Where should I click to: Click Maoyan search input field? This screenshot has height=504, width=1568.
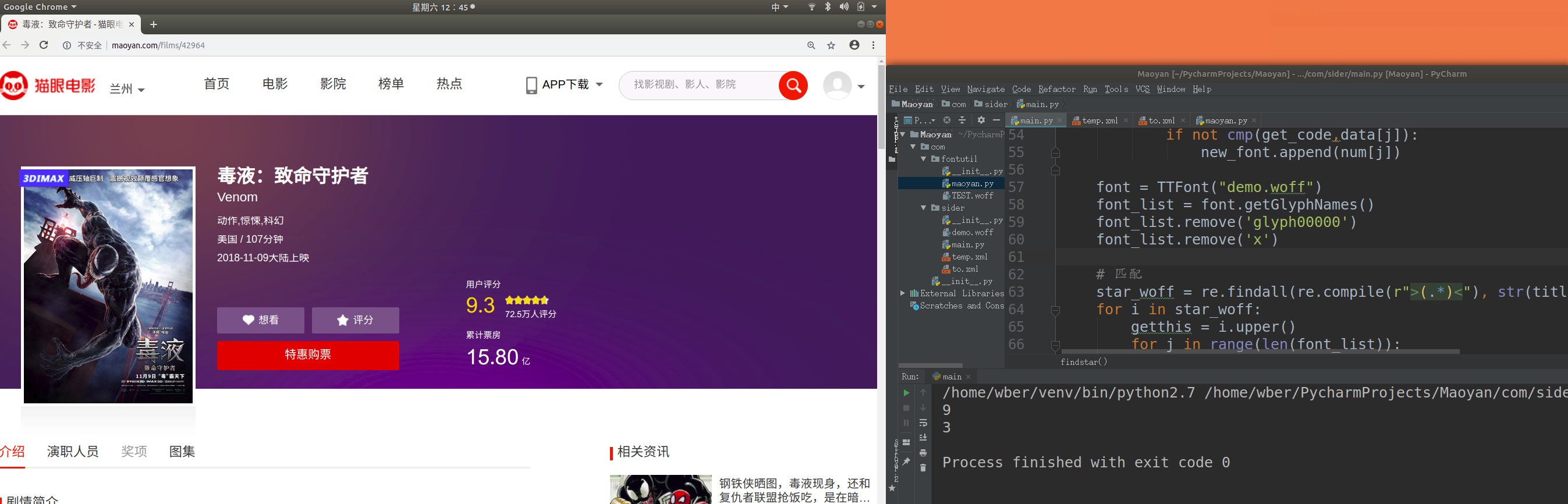pos(699,85)
